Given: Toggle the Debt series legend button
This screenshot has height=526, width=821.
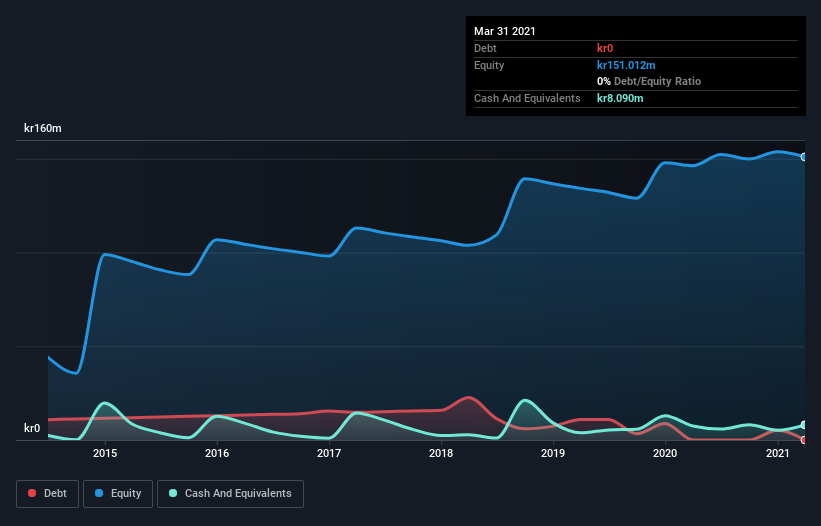Looking at the screenshot, I should pyautogui.click(x=47, y=494).
